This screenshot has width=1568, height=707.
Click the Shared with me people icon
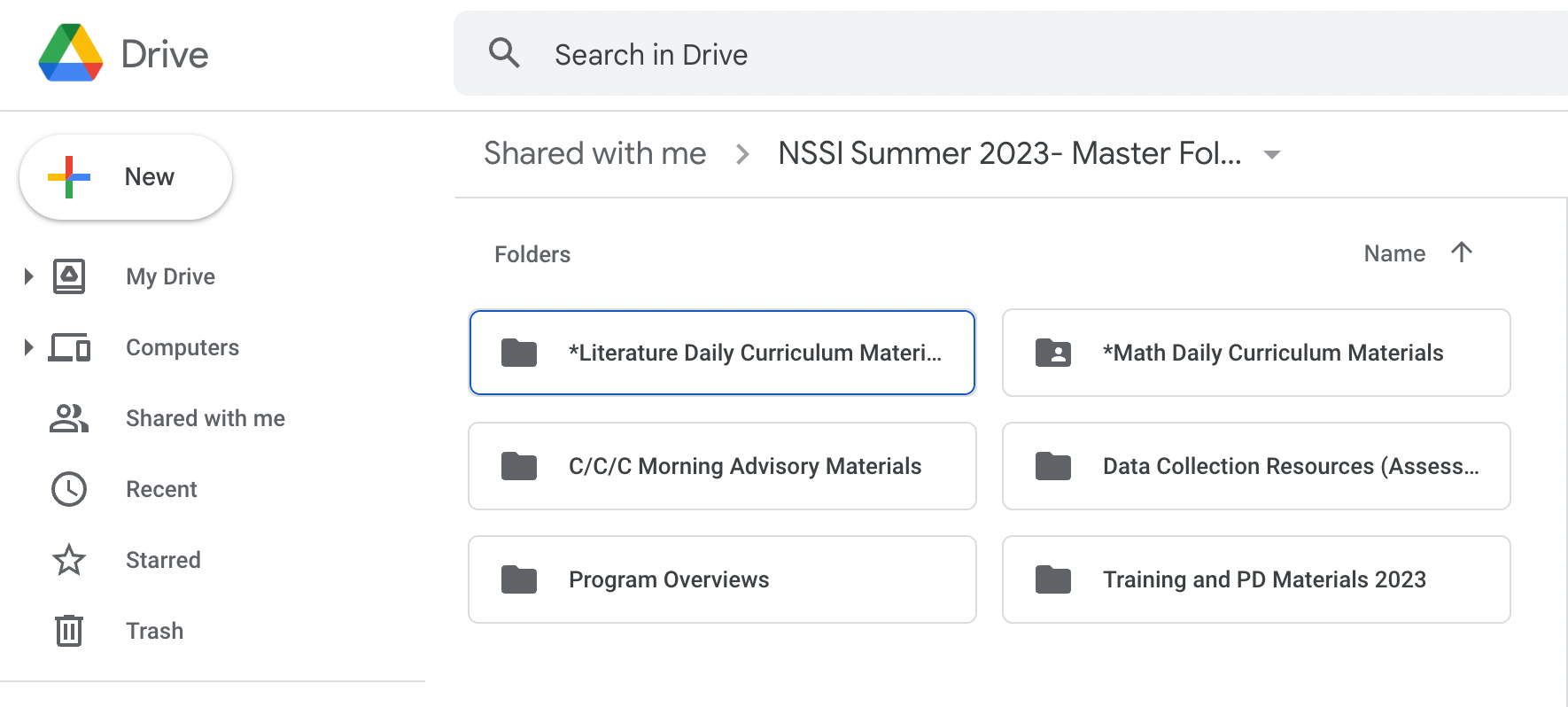pyautogui.click(x=69, y=418)
